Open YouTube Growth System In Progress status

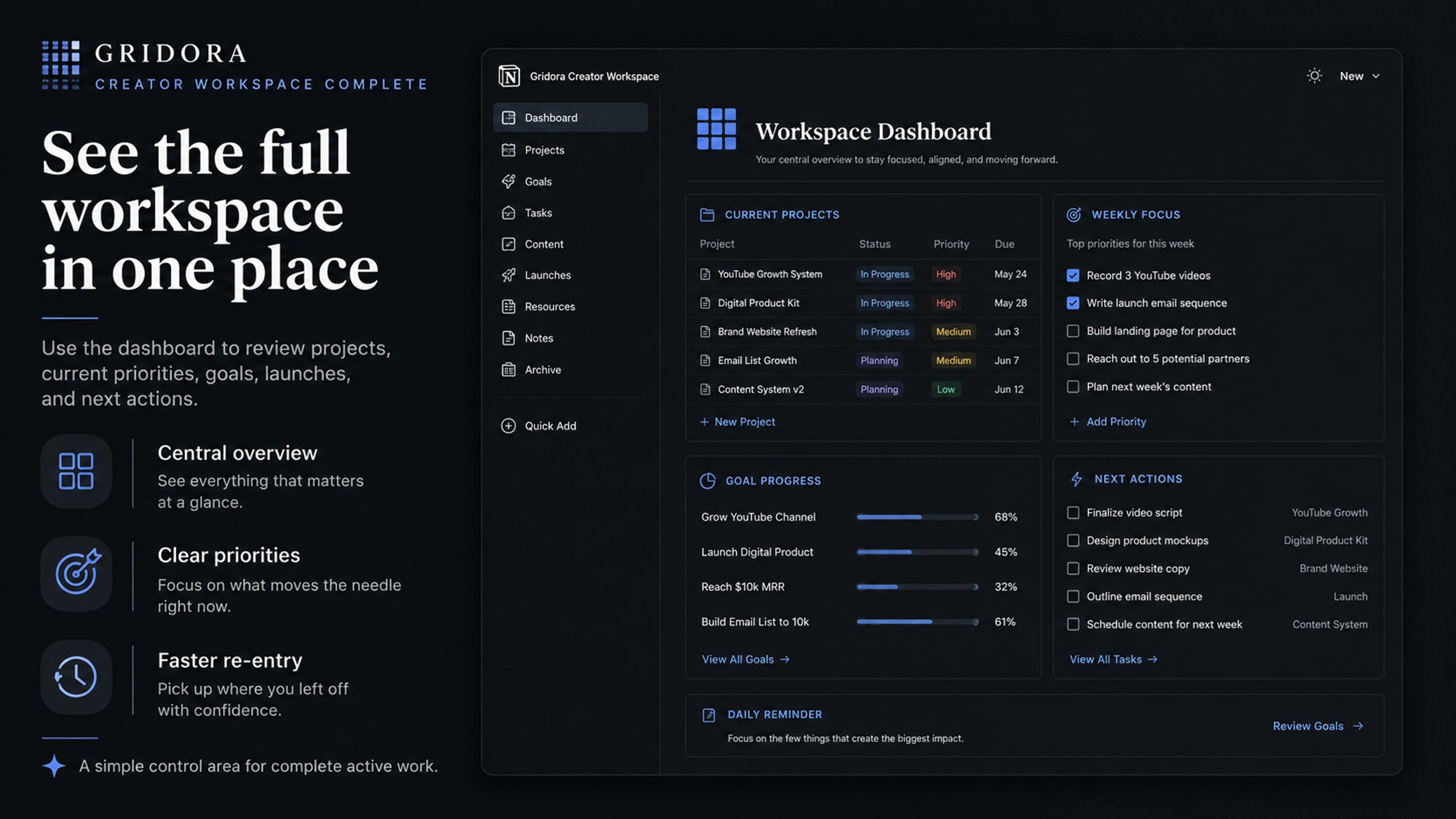click(884, 274)
